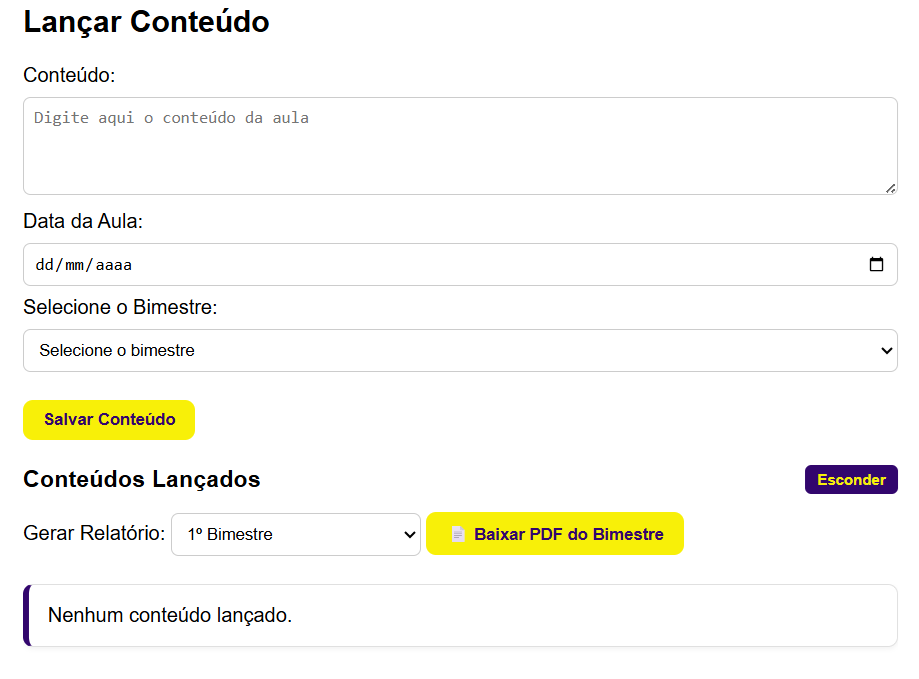919x679 pixels.
Task: Select the Lançar Conteúdo heading
Action: (x=146, y=22)
